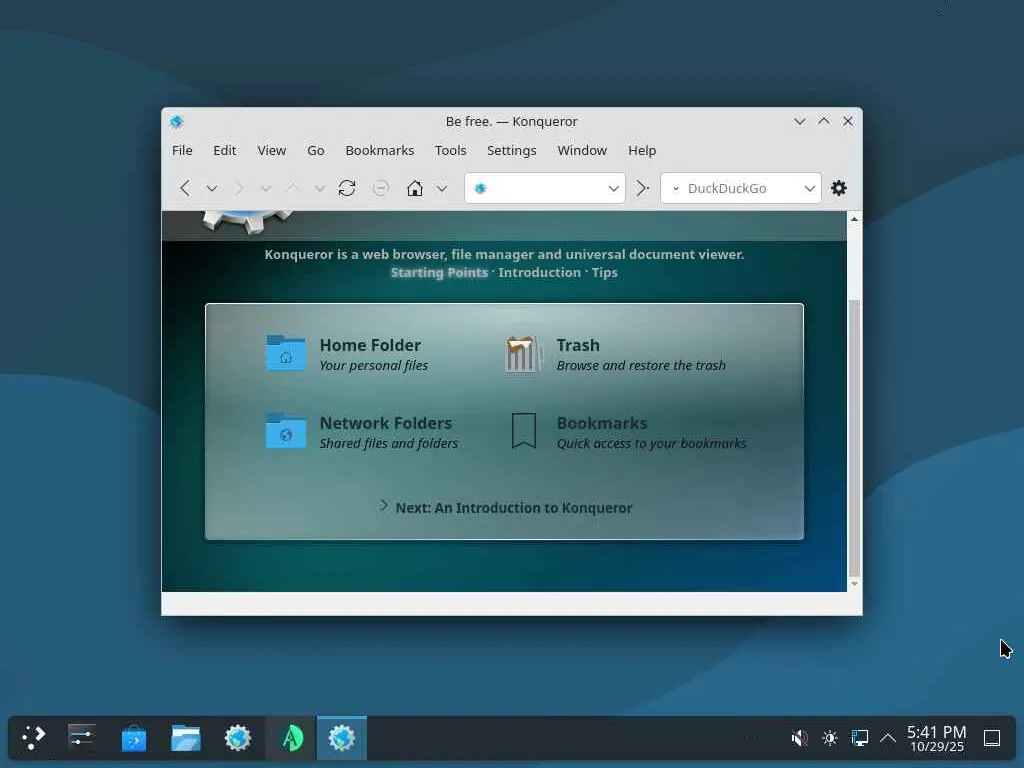Click the DuckDuckGo search field
The image size is (1024, 768).
(x=741, y=189)
